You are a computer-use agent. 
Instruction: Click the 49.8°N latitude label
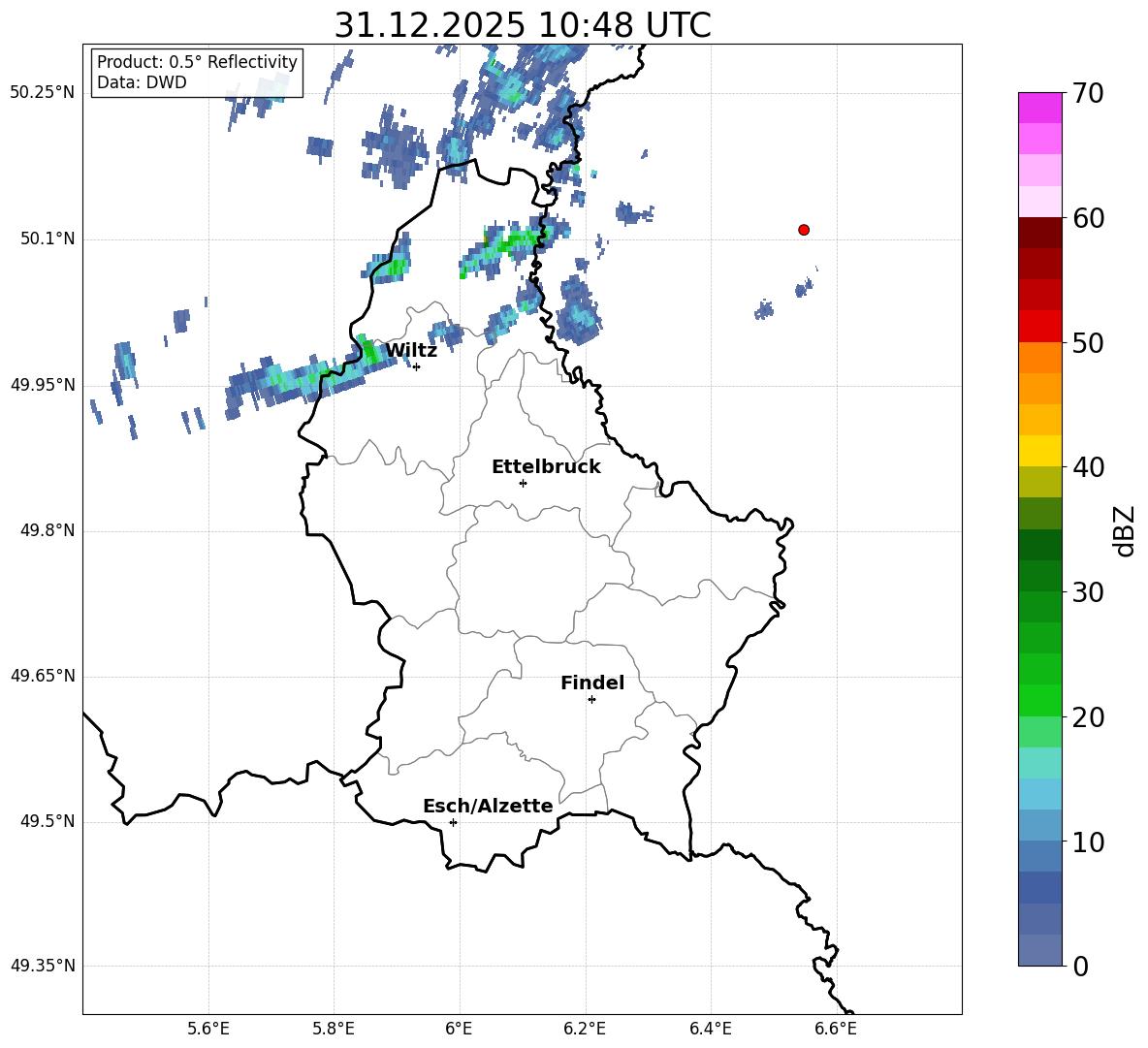48,530
